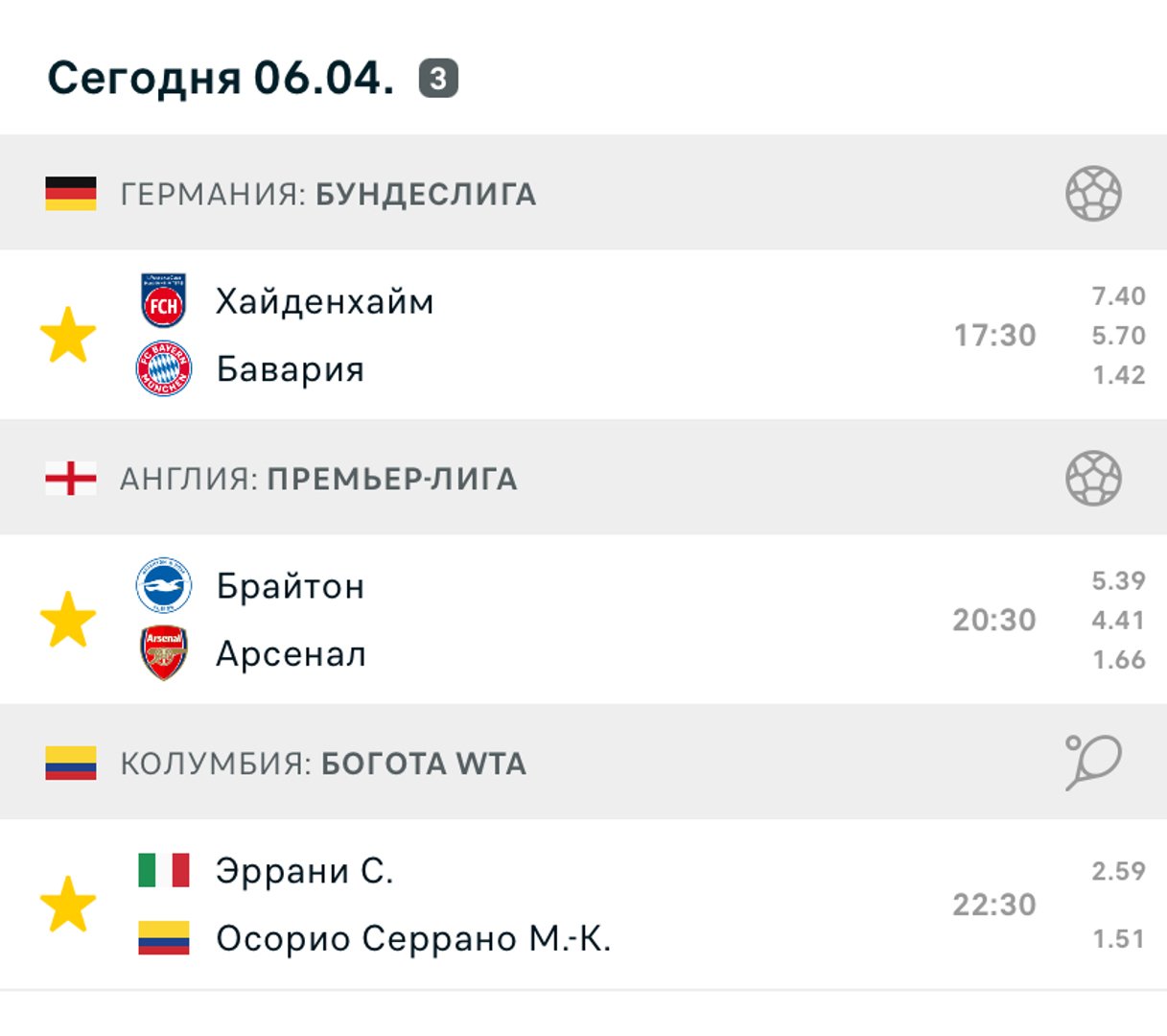The height and width of the screenshot is (1036, 1167).
Task: Toggle the favorite star for Brighton vs Arsenal
Action: tap(68, 620)
